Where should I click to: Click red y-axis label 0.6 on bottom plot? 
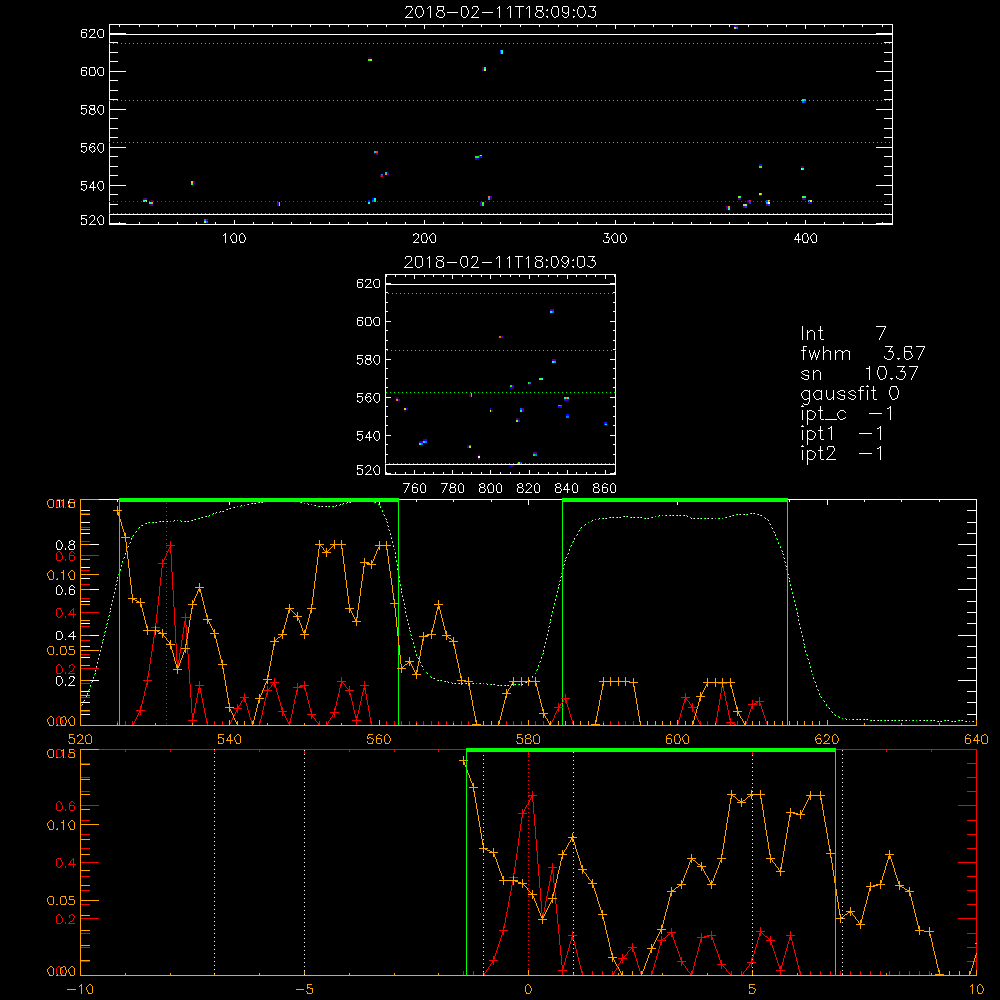pyautogui.click(x=66, y=807)
